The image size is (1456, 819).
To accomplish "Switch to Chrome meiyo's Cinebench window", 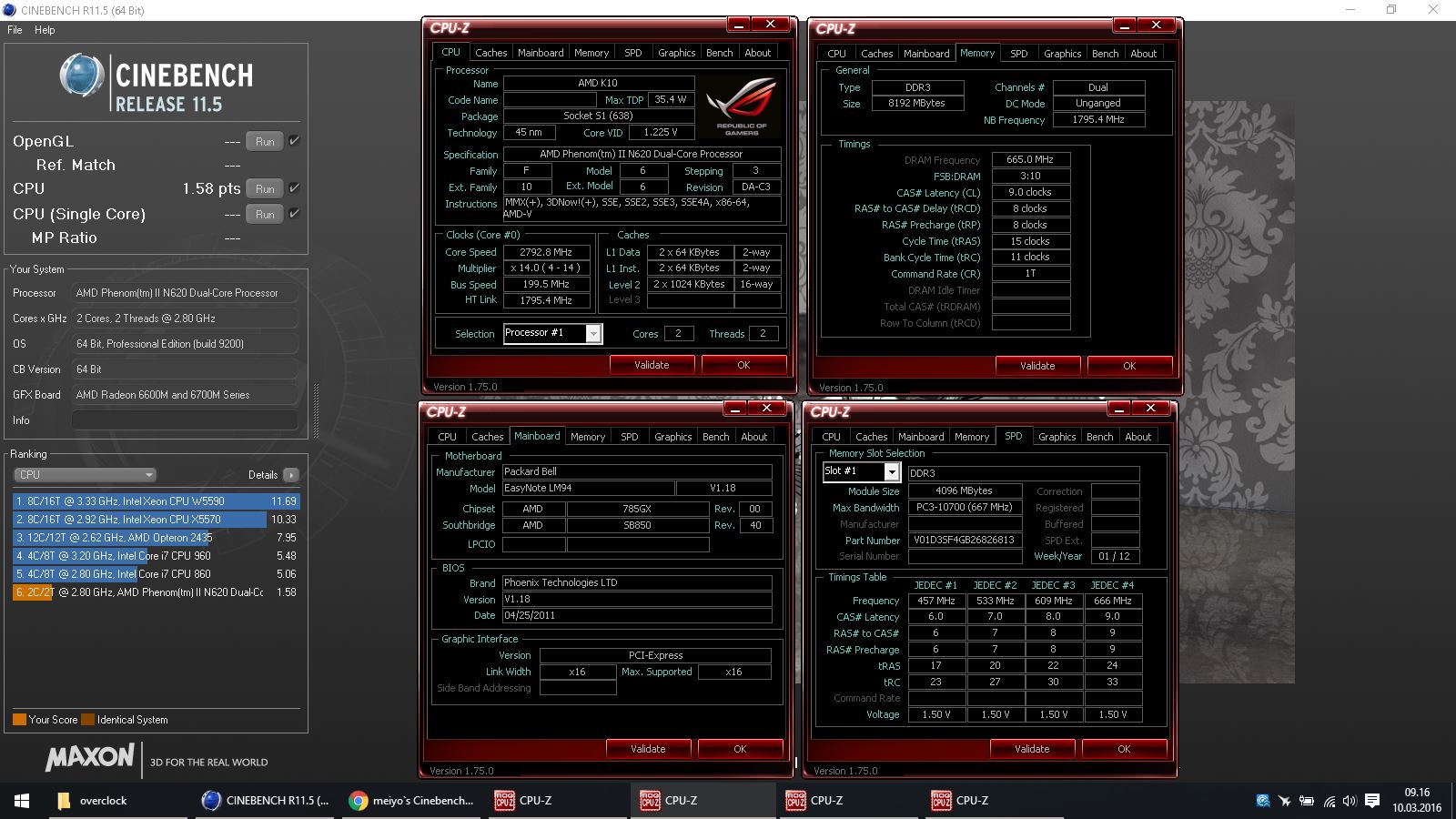I will point(412,801).
